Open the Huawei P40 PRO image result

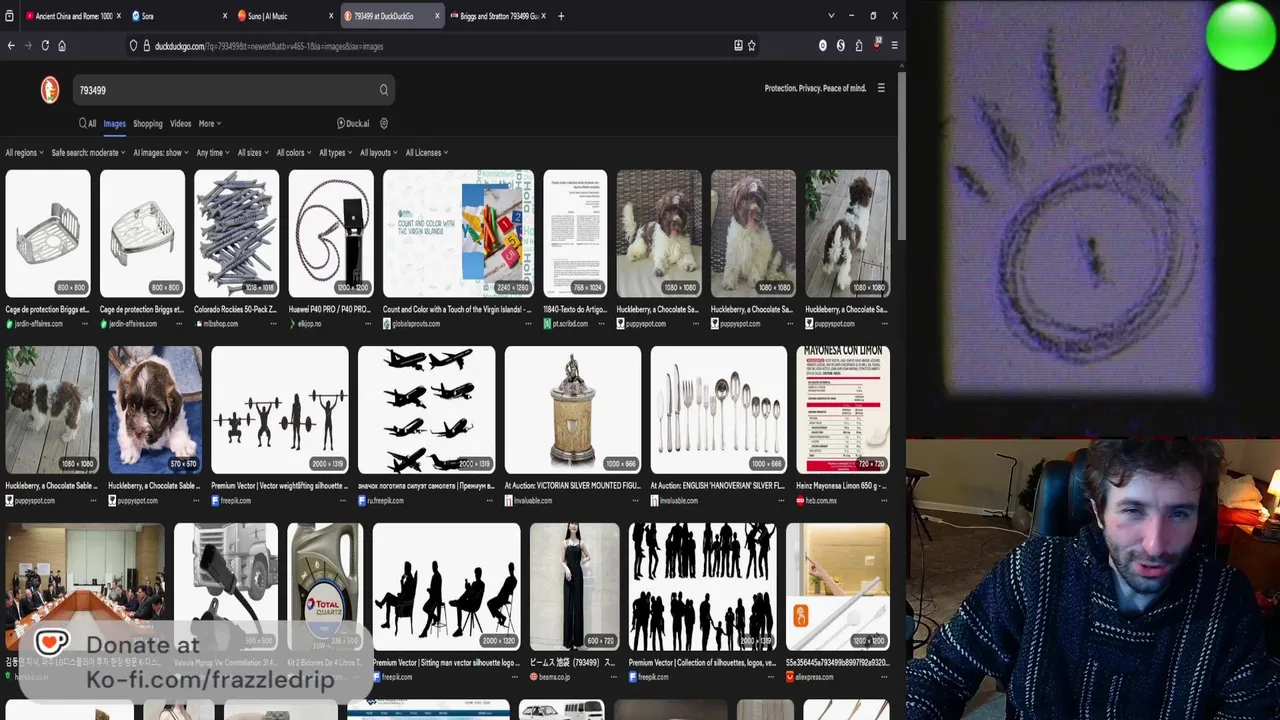(331, 233)
